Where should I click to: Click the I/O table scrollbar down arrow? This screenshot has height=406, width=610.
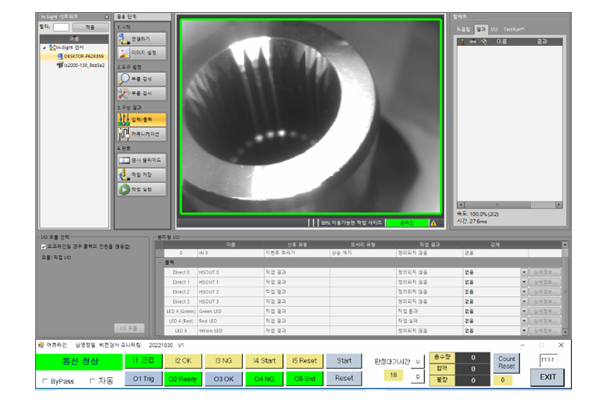pos(565,332)
